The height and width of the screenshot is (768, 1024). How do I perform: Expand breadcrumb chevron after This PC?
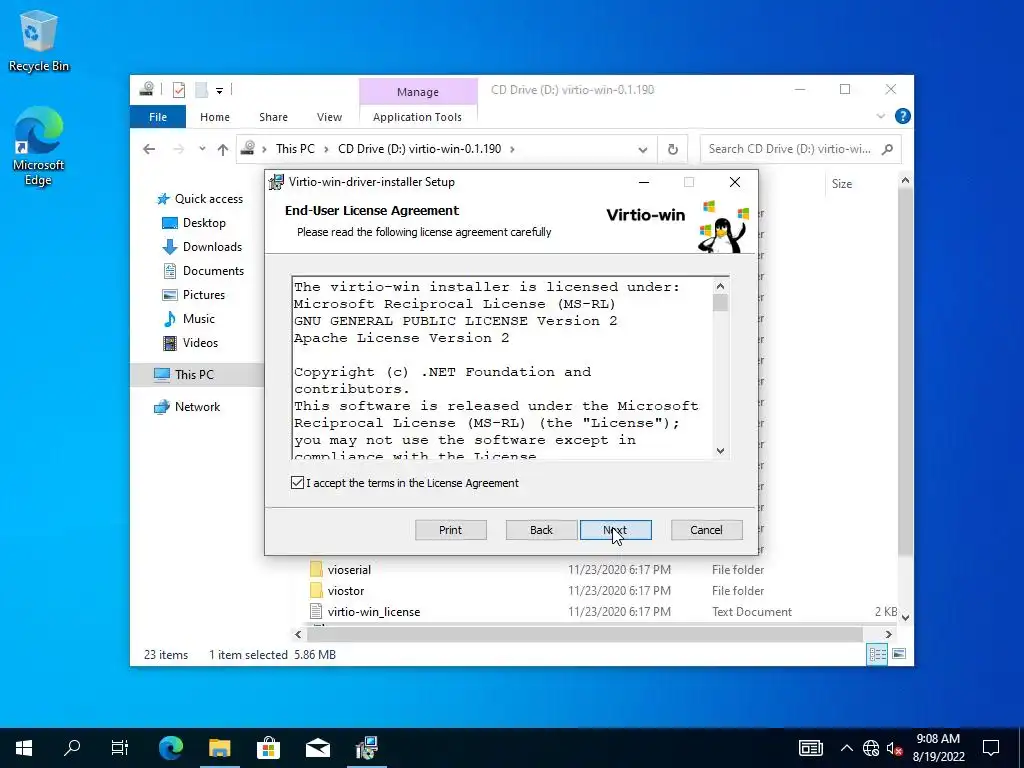[327, 149]
